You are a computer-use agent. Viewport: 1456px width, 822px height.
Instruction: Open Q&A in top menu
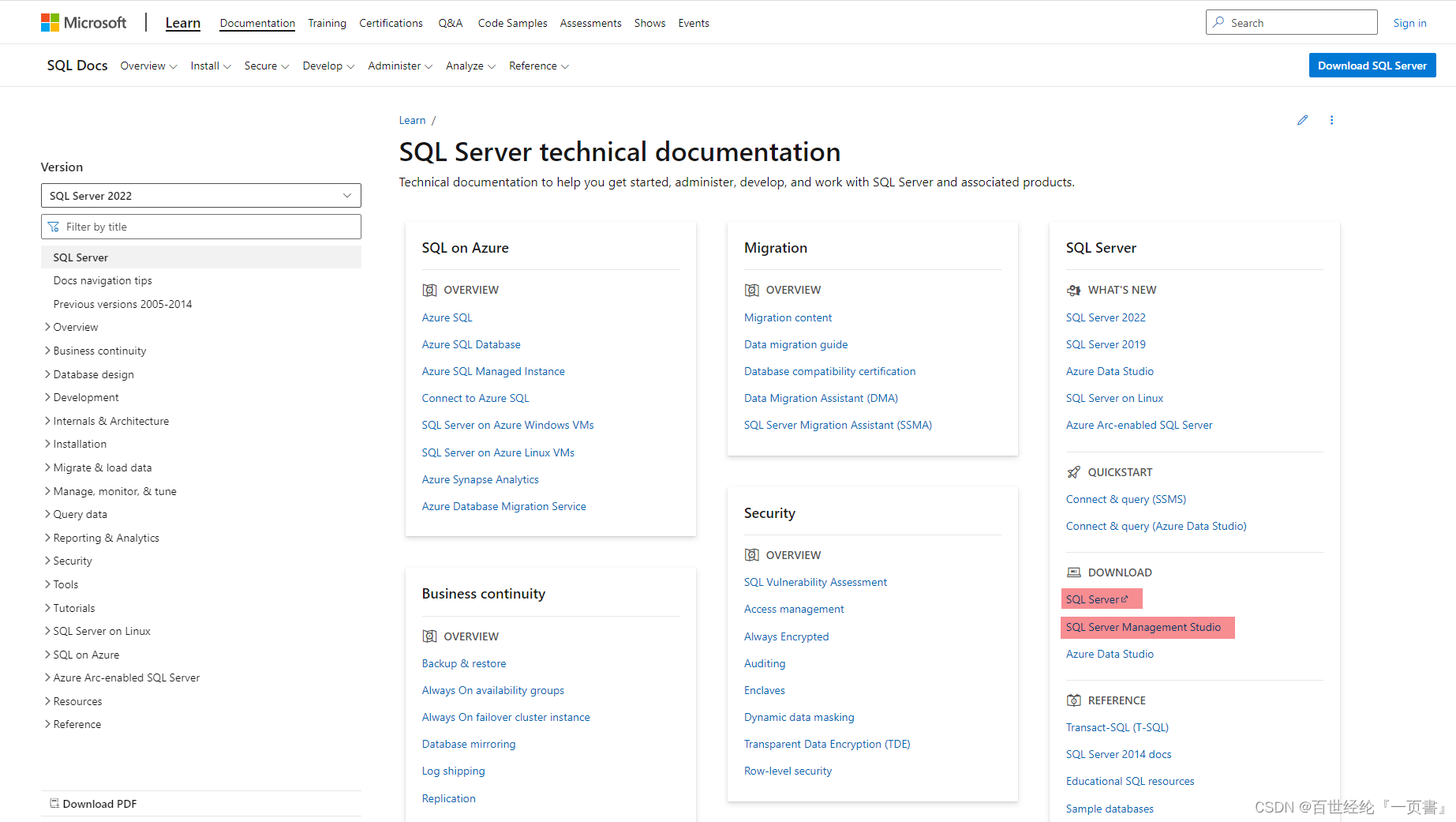451,23
